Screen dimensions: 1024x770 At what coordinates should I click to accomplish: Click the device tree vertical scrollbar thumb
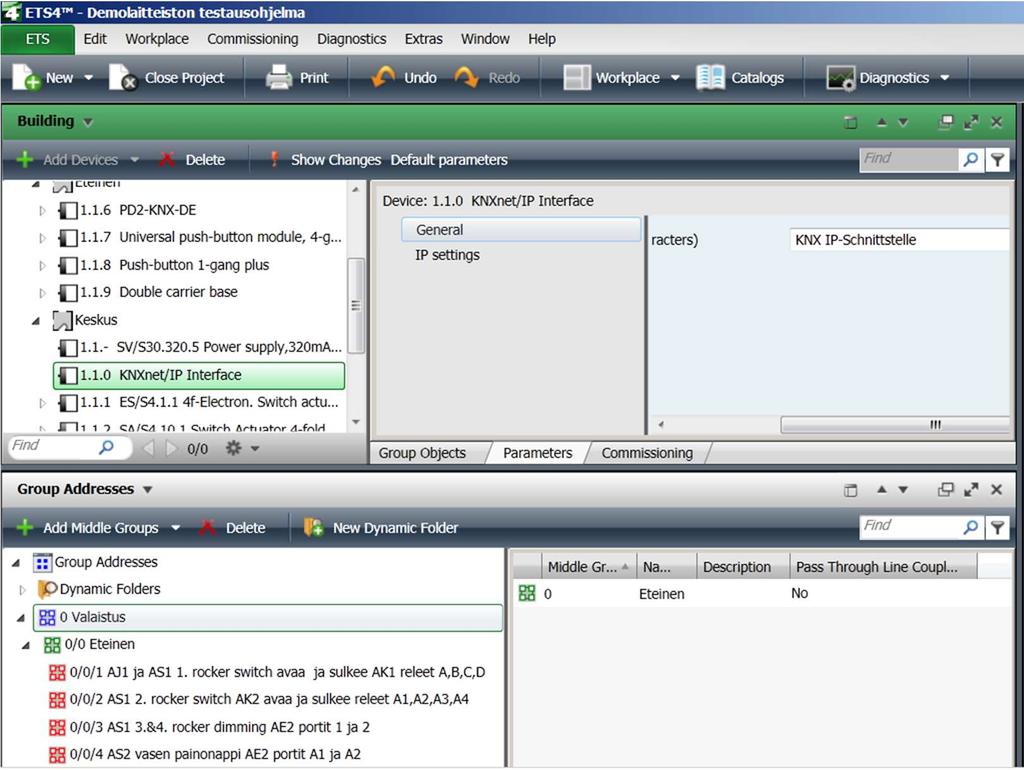pyautogui.click(x=355, y=306)
